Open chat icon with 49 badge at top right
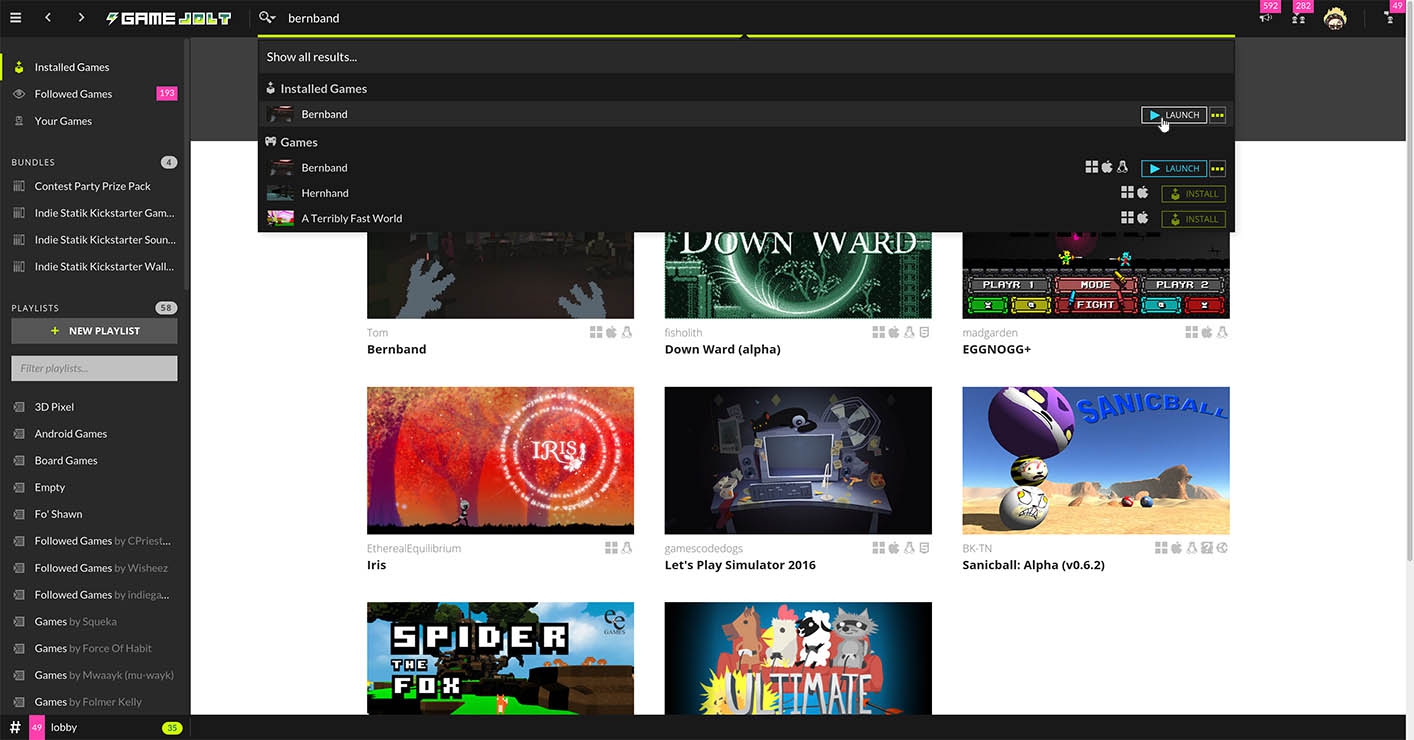The width and height of the screenshot is (1414, 740). pyautogui.click(x=1390, y=18)
